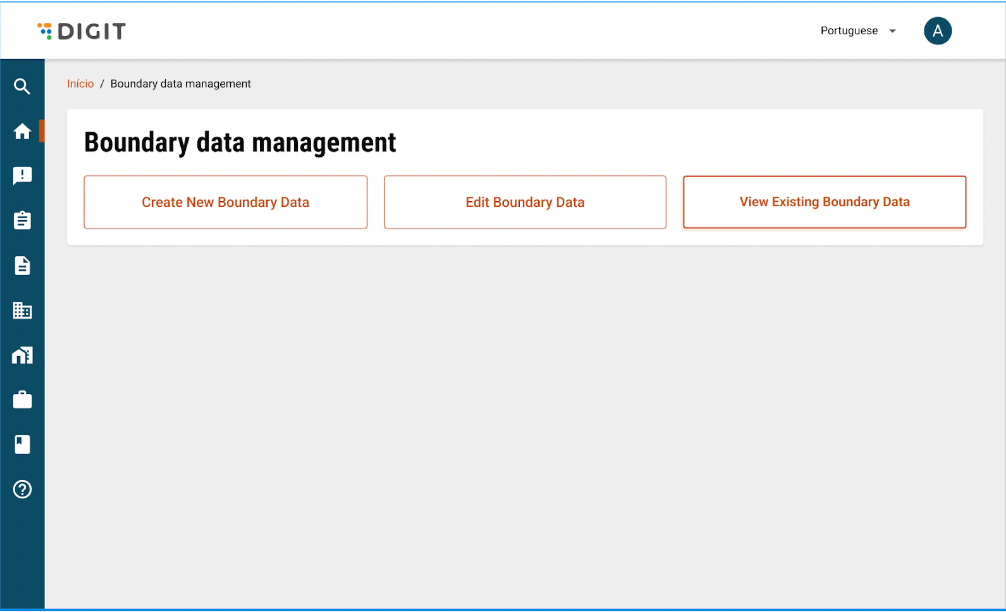Click Create New Boundary Data button
This screenshot has height=612, width=1006.
click(225, 202)
